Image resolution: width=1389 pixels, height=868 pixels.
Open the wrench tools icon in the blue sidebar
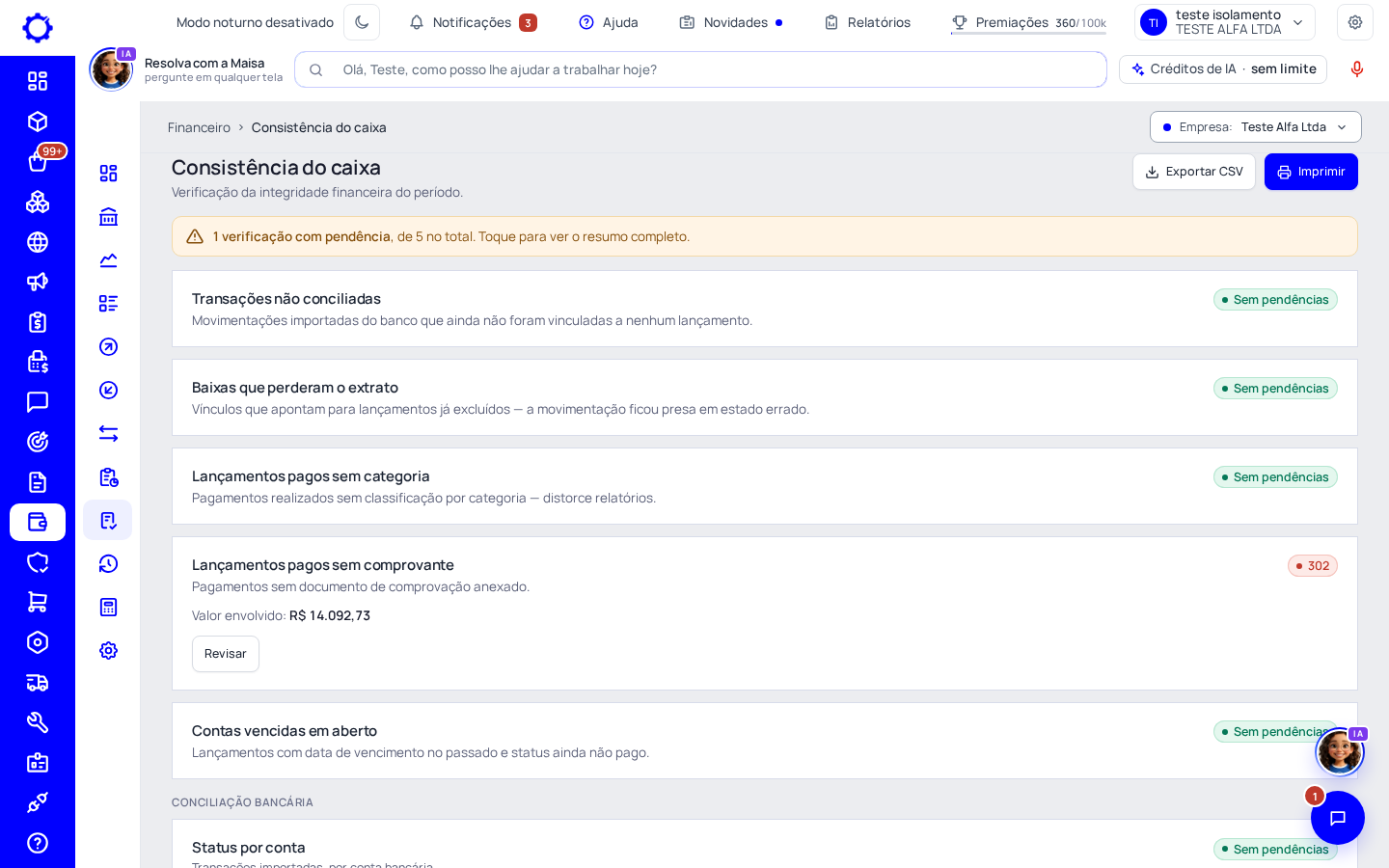point(38,722)
